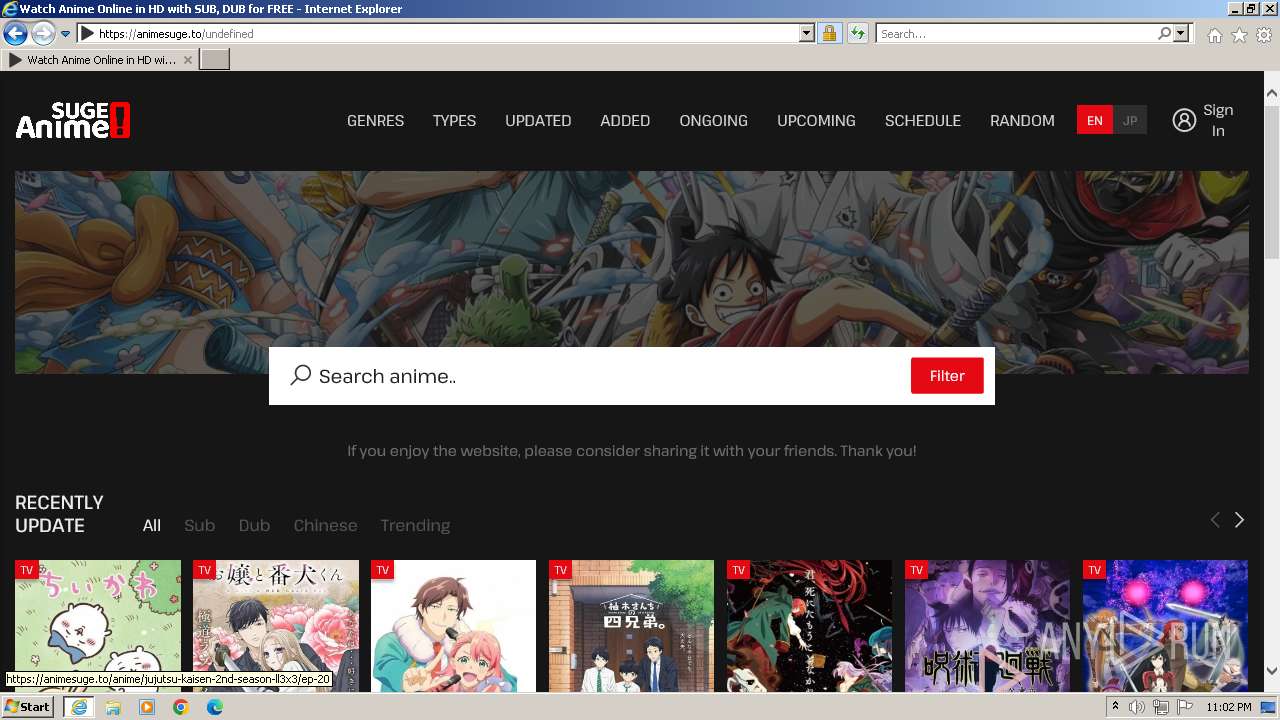Click the user account icon

point(1184,120)
